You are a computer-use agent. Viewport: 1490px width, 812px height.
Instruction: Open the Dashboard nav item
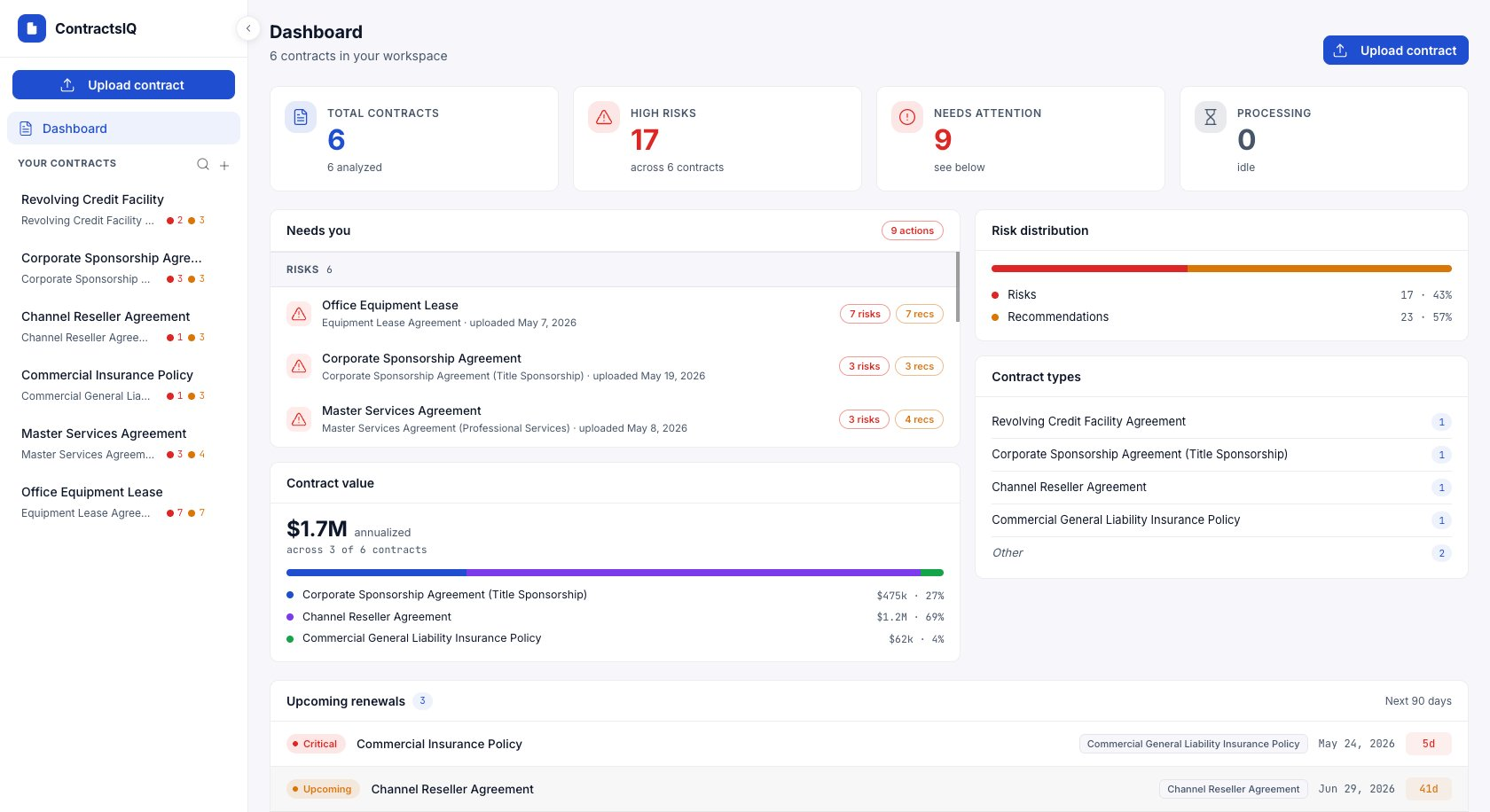pos(123,129)
